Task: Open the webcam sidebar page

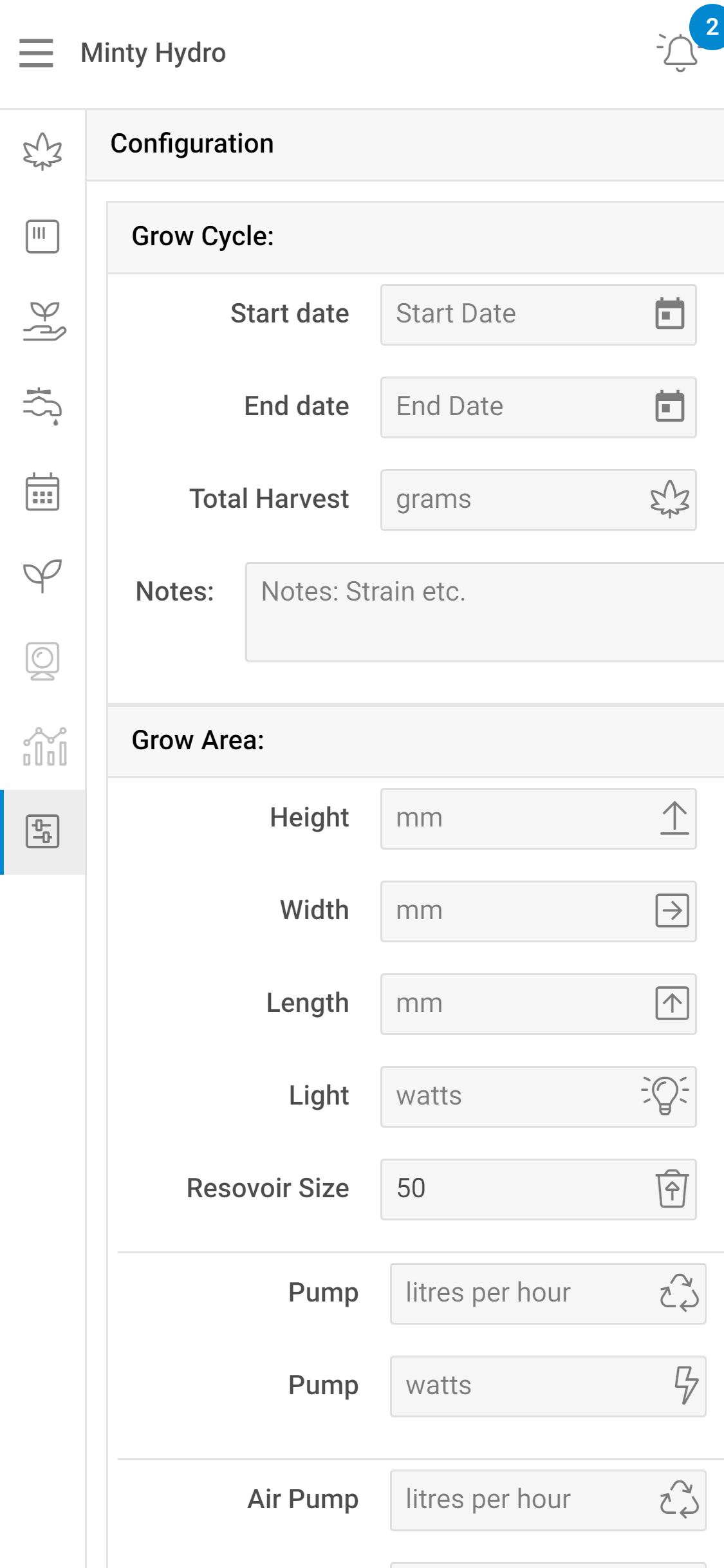Action: click(42, 661)
